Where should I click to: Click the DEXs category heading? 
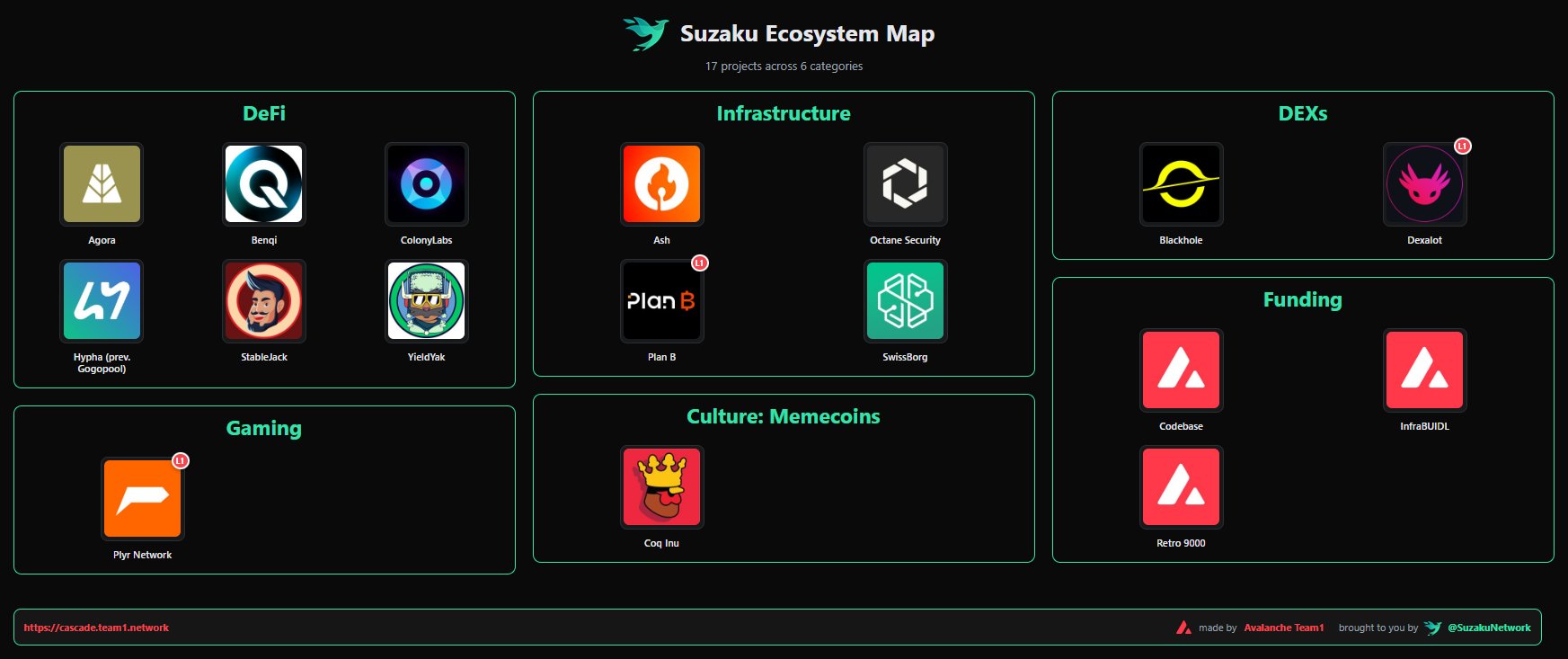1303,113
